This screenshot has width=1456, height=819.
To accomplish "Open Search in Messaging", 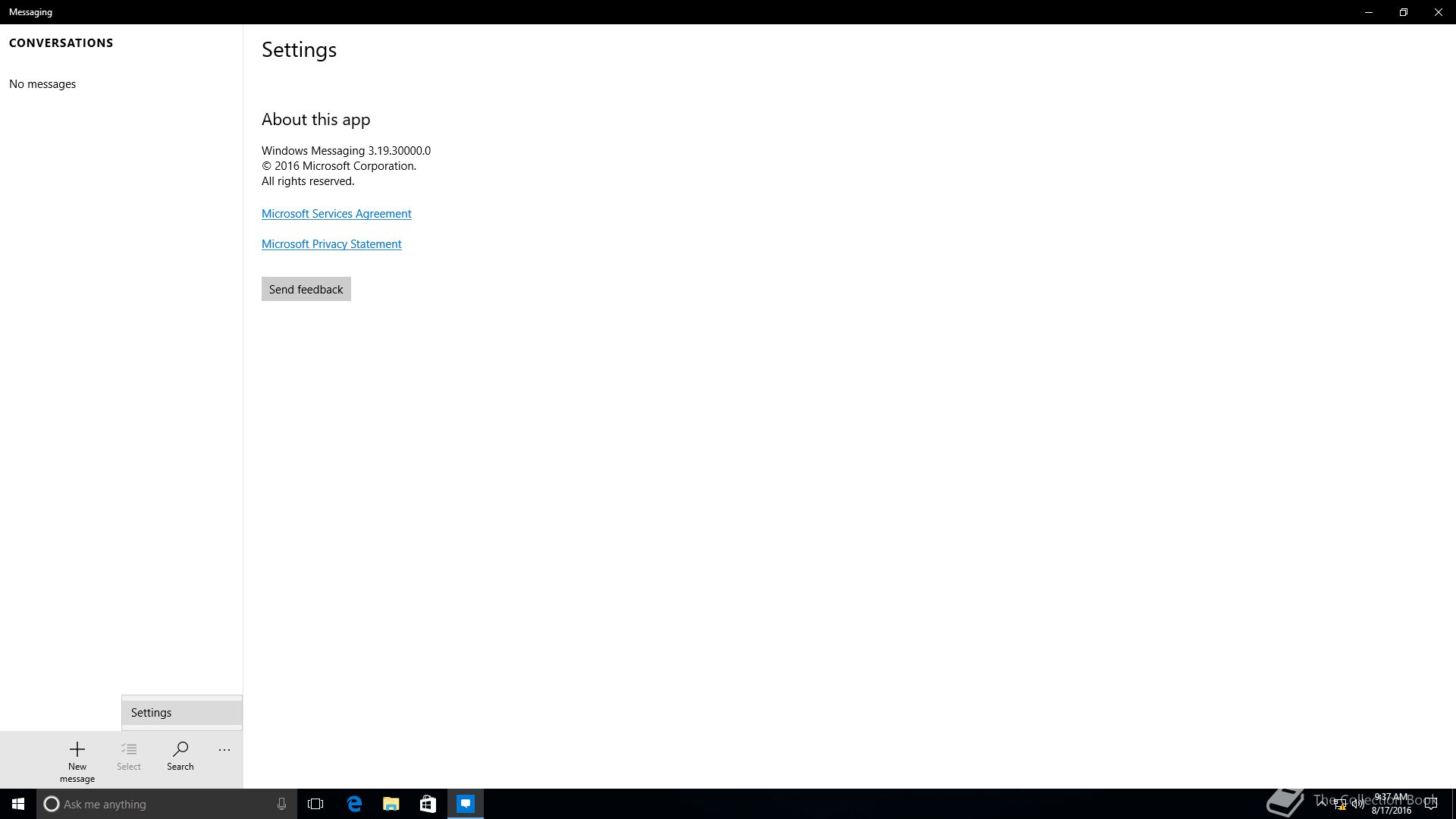I will [x=180, y=756].
